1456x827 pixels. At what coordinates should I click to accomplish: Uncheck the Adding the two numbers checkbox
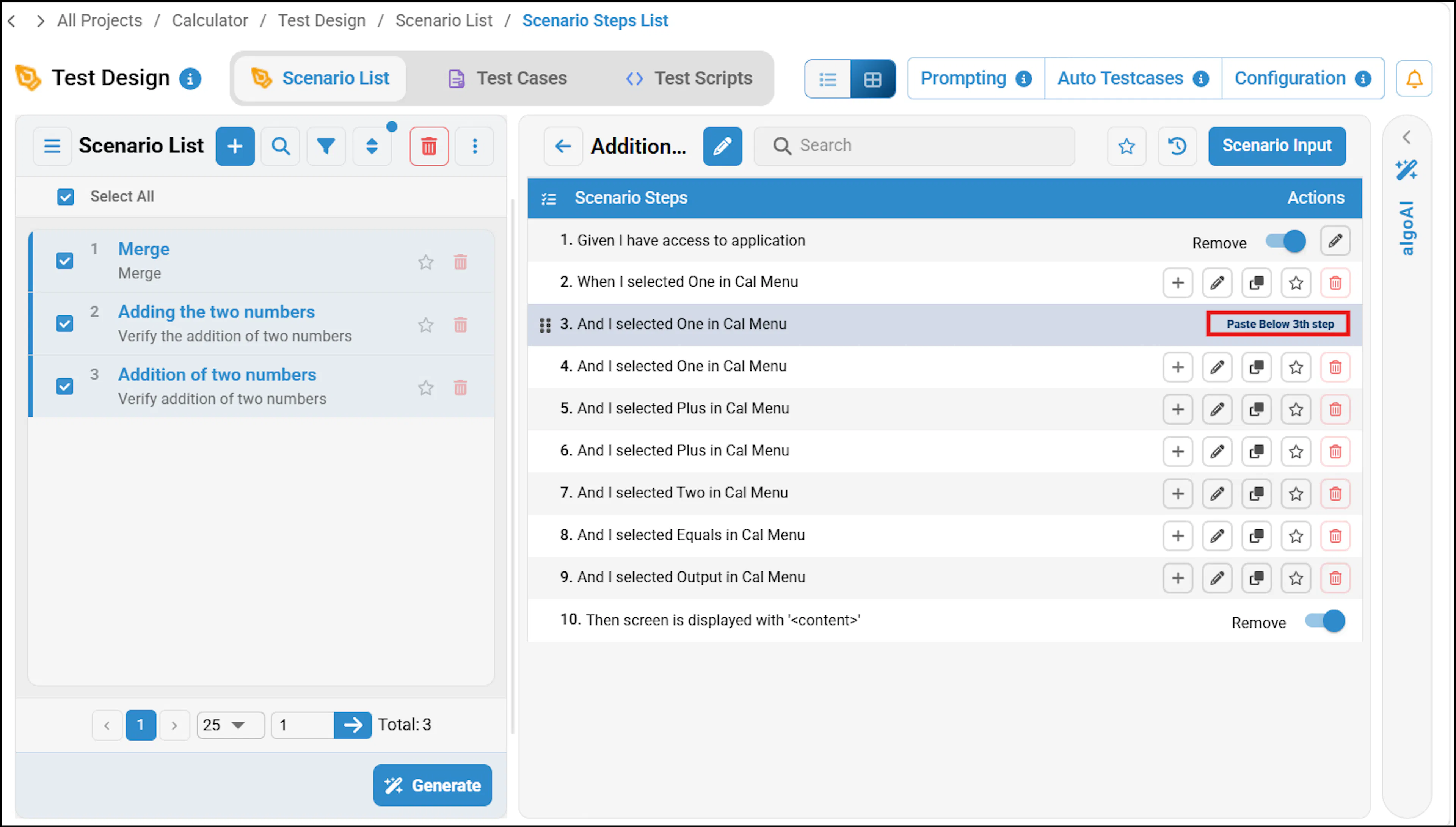(x=65, y=324)
